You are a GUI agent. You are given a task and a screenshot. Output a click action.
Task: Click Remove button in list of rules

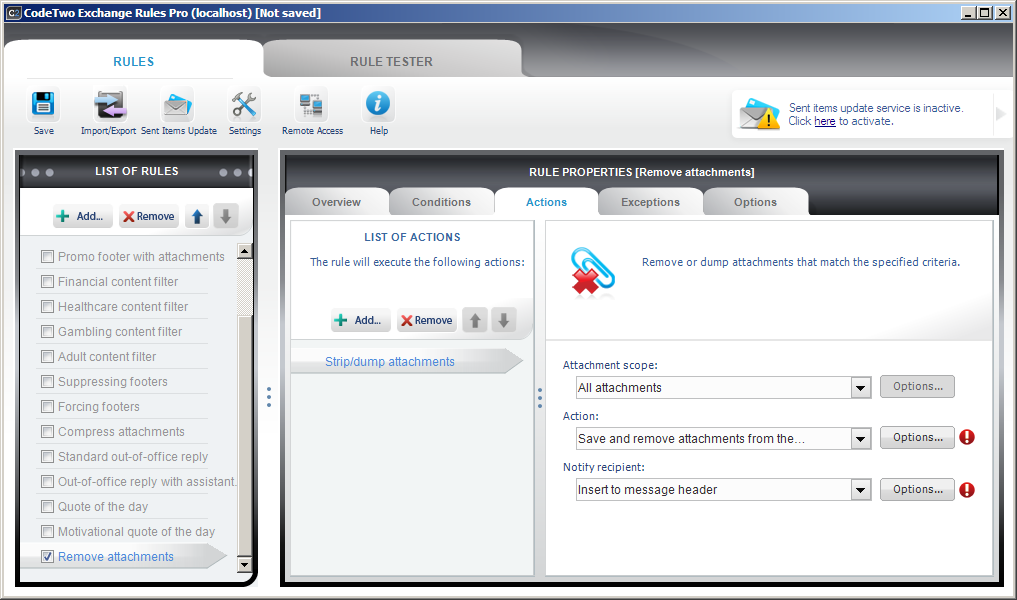click(x=149, y=216)
